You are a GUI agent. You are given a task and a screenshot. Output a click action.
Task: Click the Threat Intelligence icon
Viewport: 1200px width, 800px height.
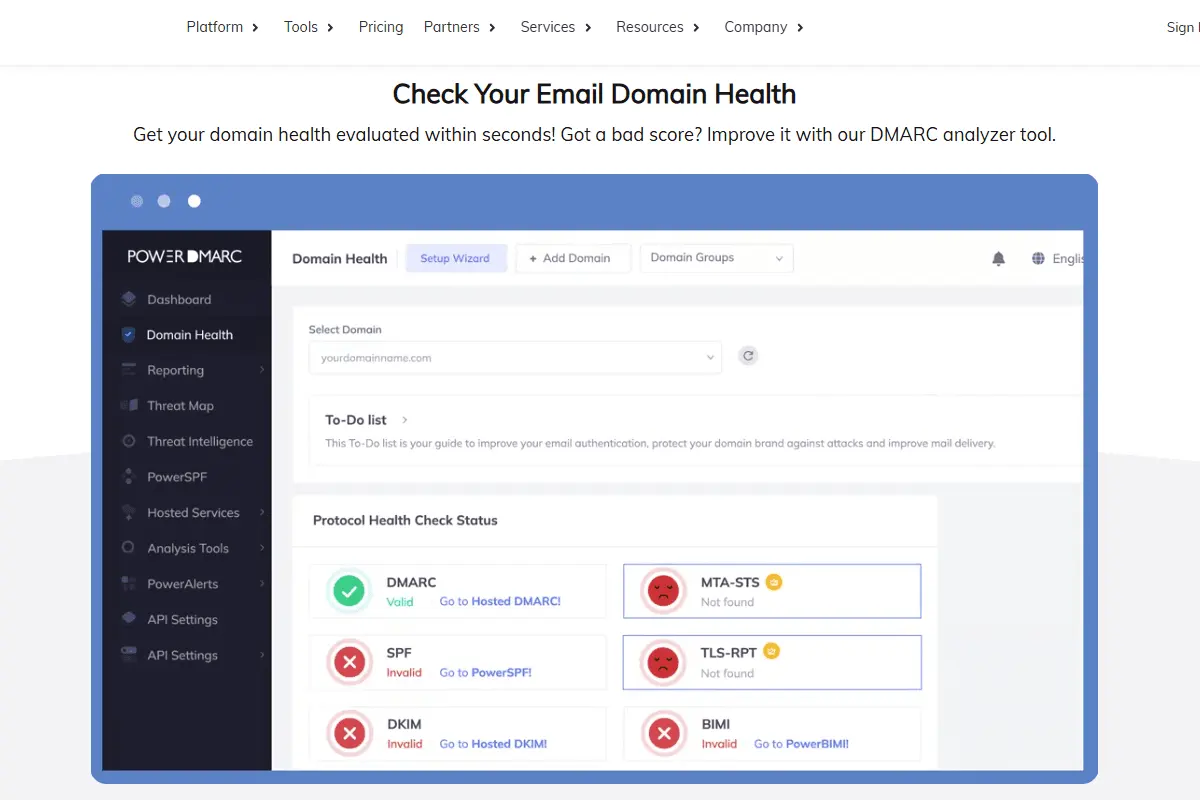pyautogui.click(x=128, y=441)
